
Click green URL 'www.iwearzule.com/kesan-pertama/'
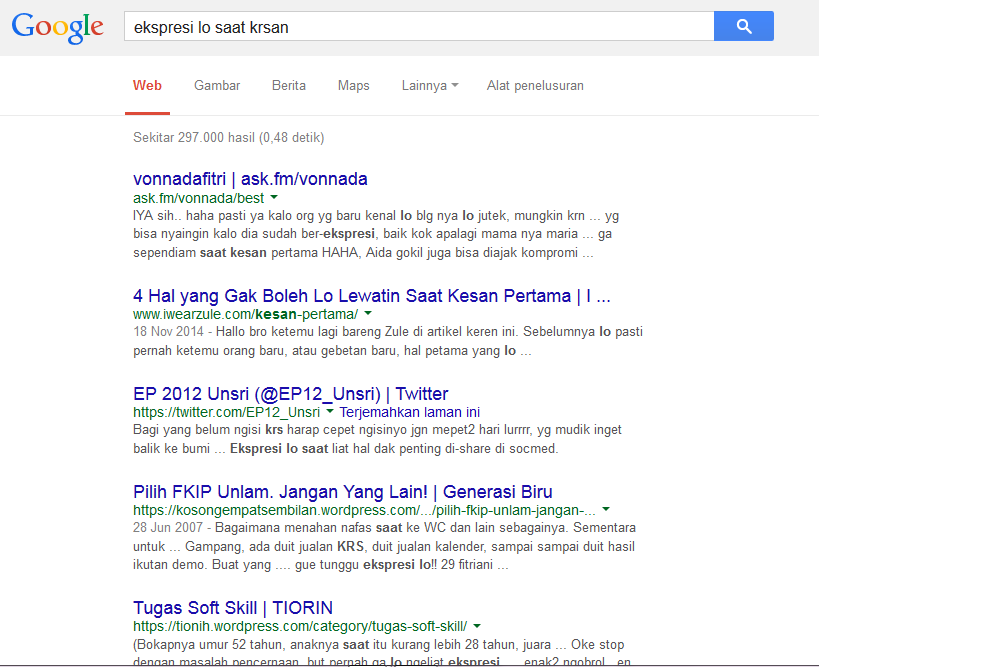pyautogui.click(x=245, y=315)
